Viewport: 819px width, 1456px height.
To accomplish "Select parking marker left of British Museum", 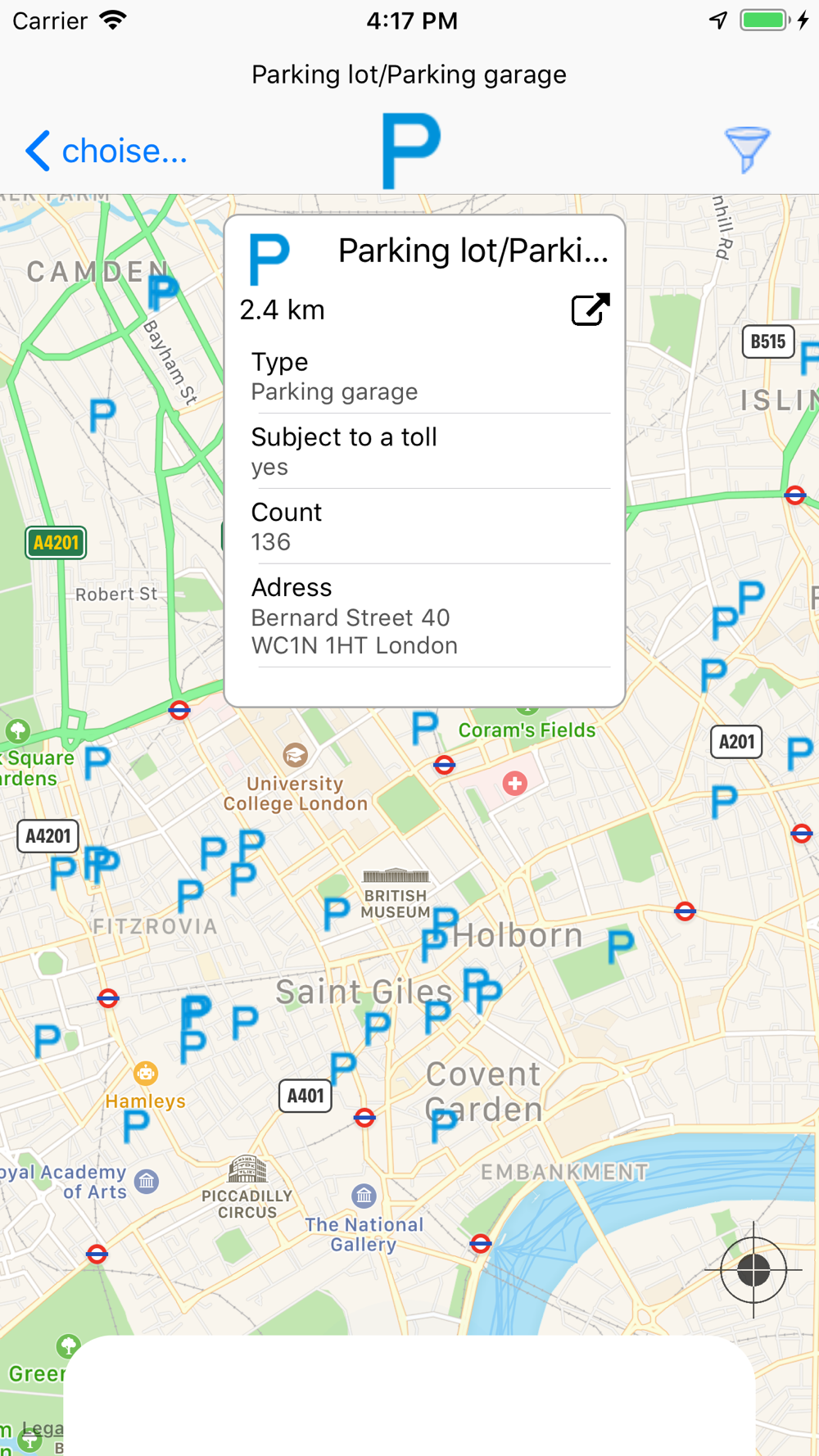I will click(336, 914).
